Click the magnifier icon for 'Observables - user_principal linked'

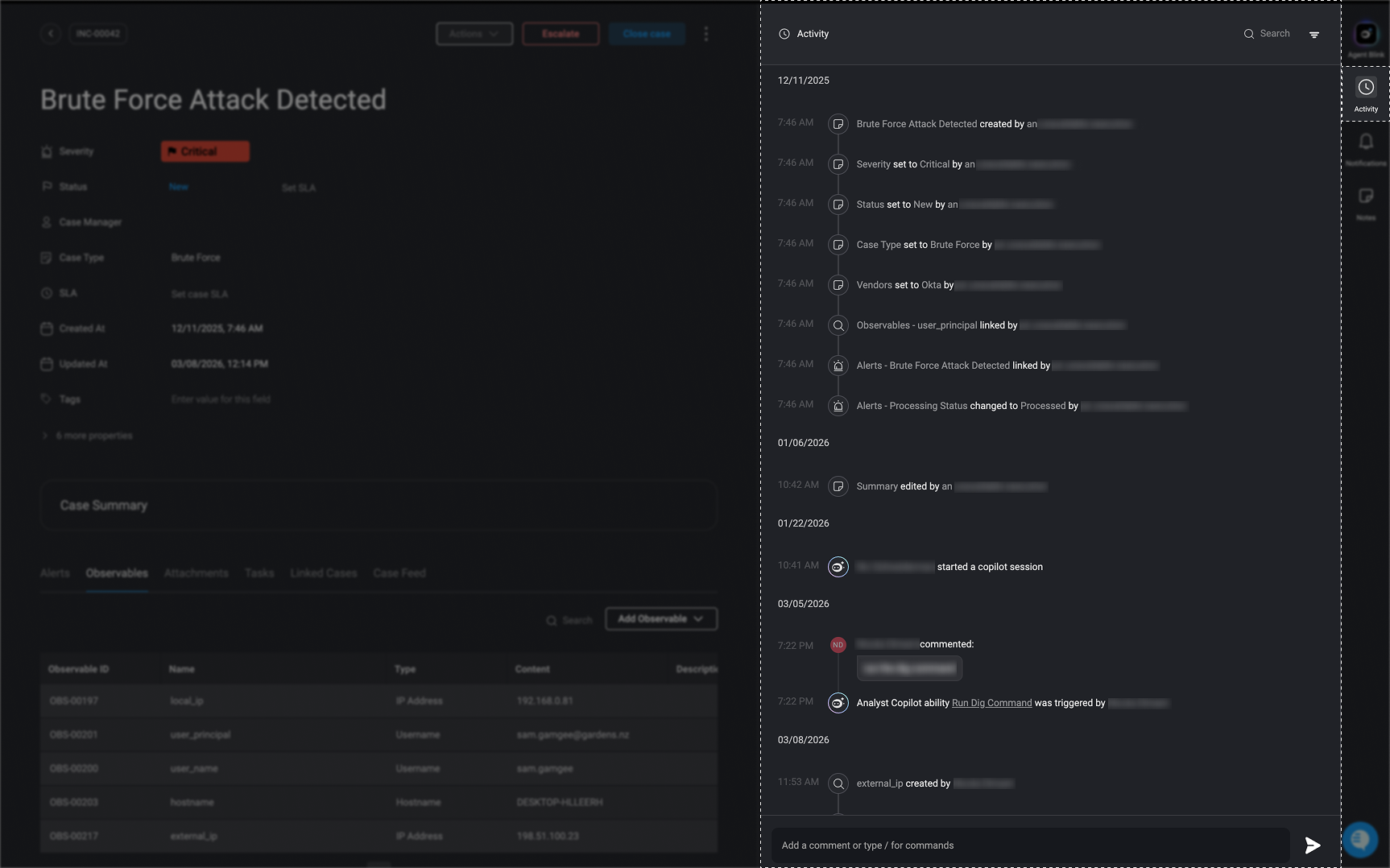point(838,325)
